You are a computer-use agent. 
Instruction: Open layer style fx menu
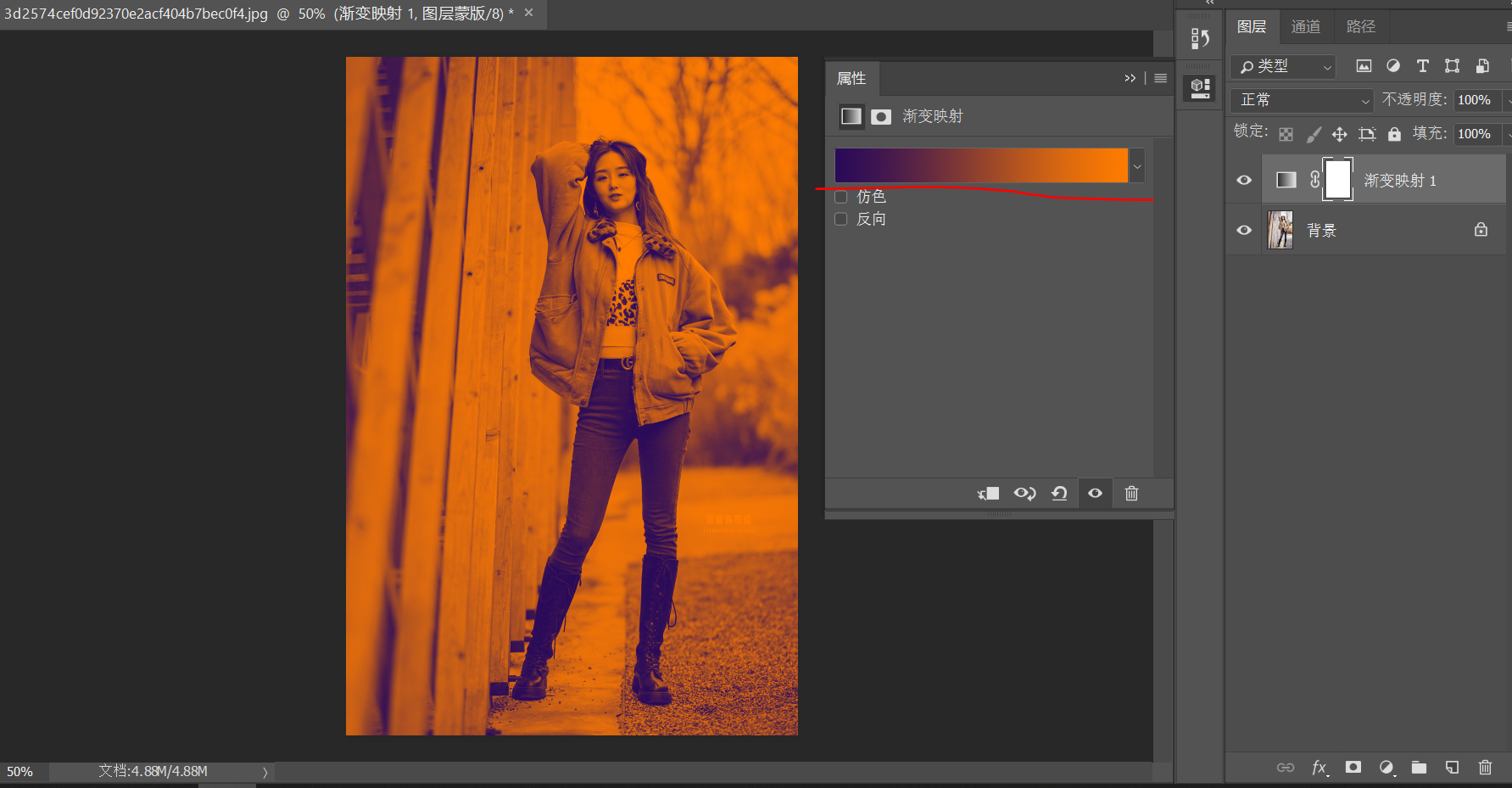point(1320,768)
